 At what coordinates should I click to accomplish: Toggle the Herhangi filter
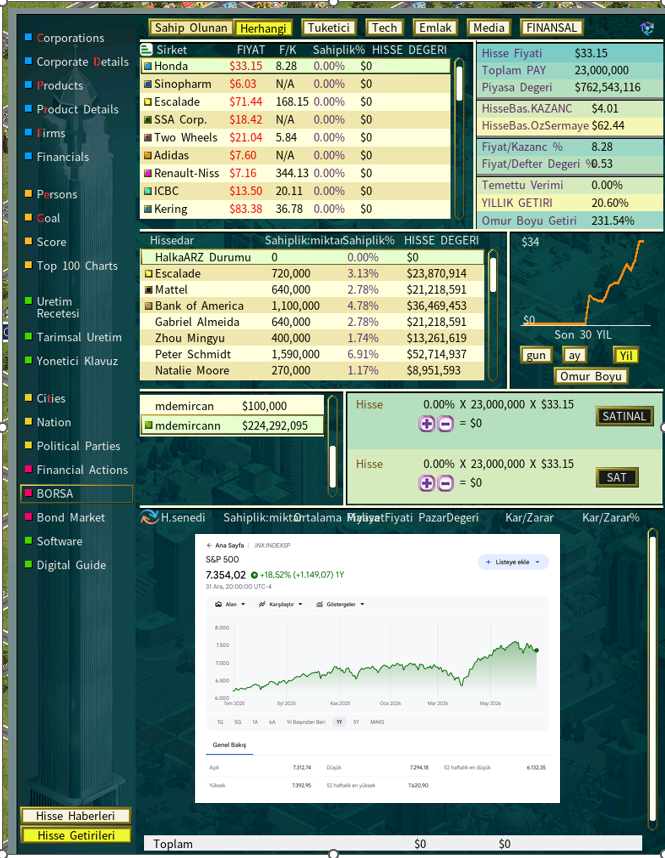click(263, 28)
